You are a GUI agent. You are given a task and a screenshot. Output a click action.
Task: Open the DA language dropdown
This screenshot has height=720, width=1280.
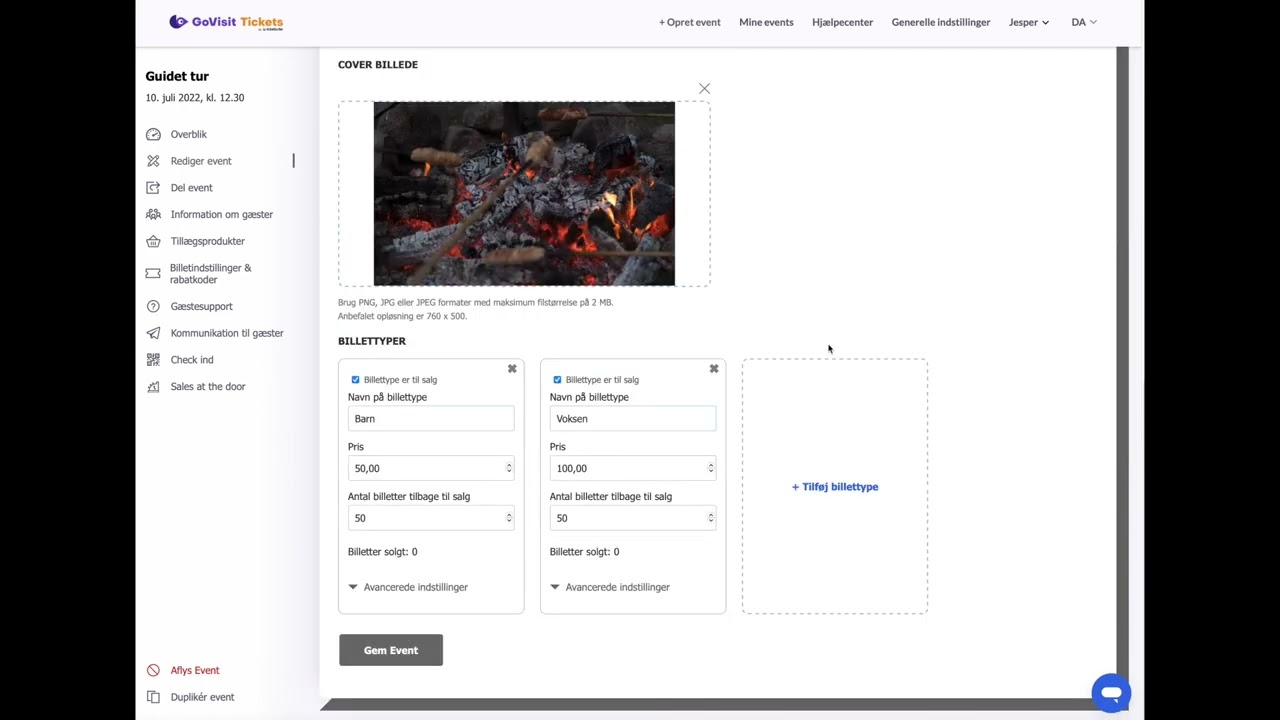(x=1084, y=22)
